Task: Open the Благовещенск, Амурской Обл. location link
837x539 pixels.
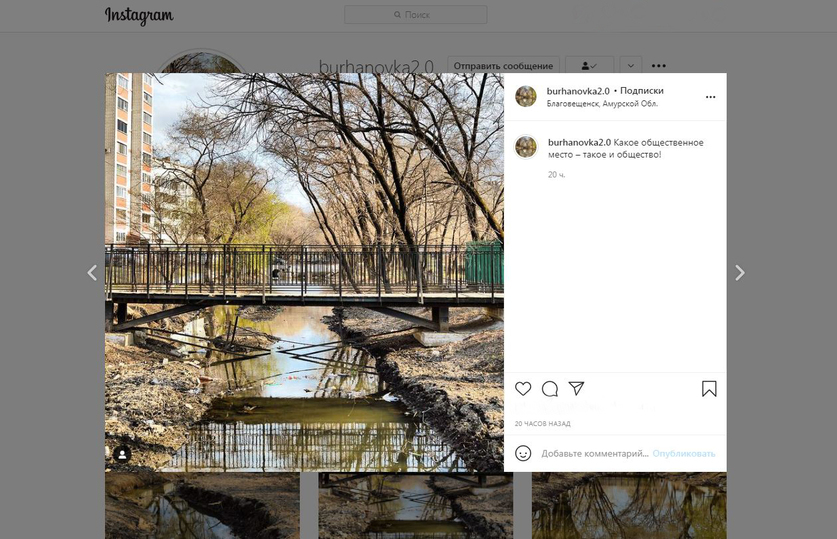Action: (x=602, y=104)
